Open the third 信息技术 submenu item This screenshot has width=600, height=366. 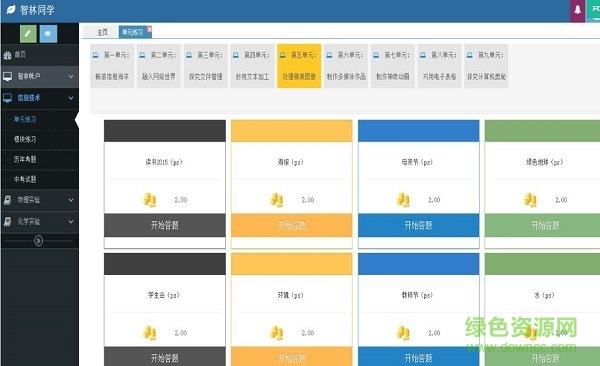(40, 159)
